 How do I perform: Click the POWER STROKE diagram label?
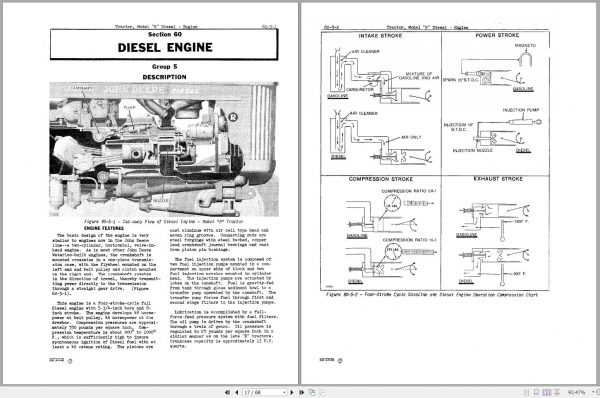click(497, 35)
